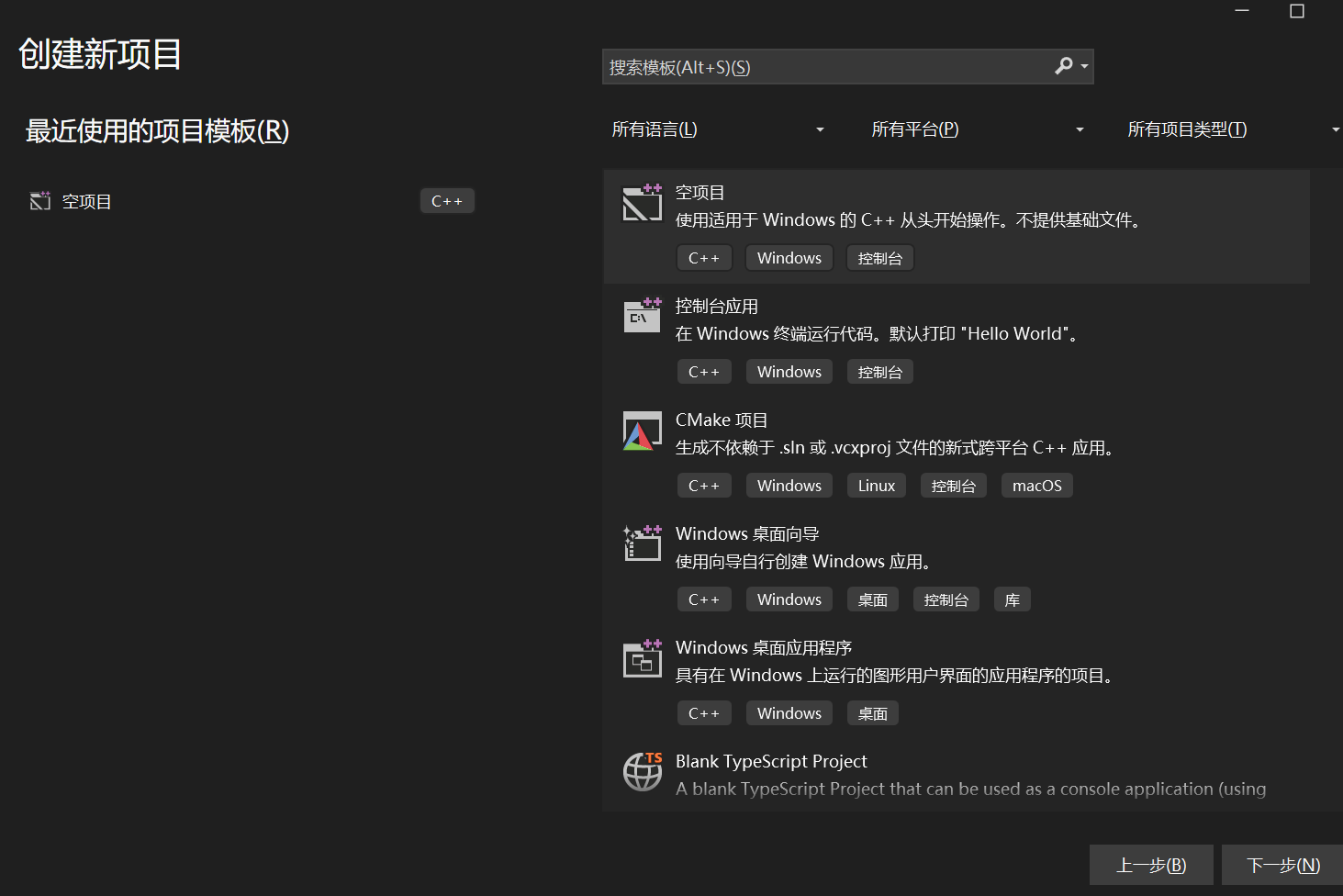This screenshot has height=896, width=1343.
Task: Click the Windows 桌面应用程序 template icon
Action: pyautogui.click(x=642, y=658)
